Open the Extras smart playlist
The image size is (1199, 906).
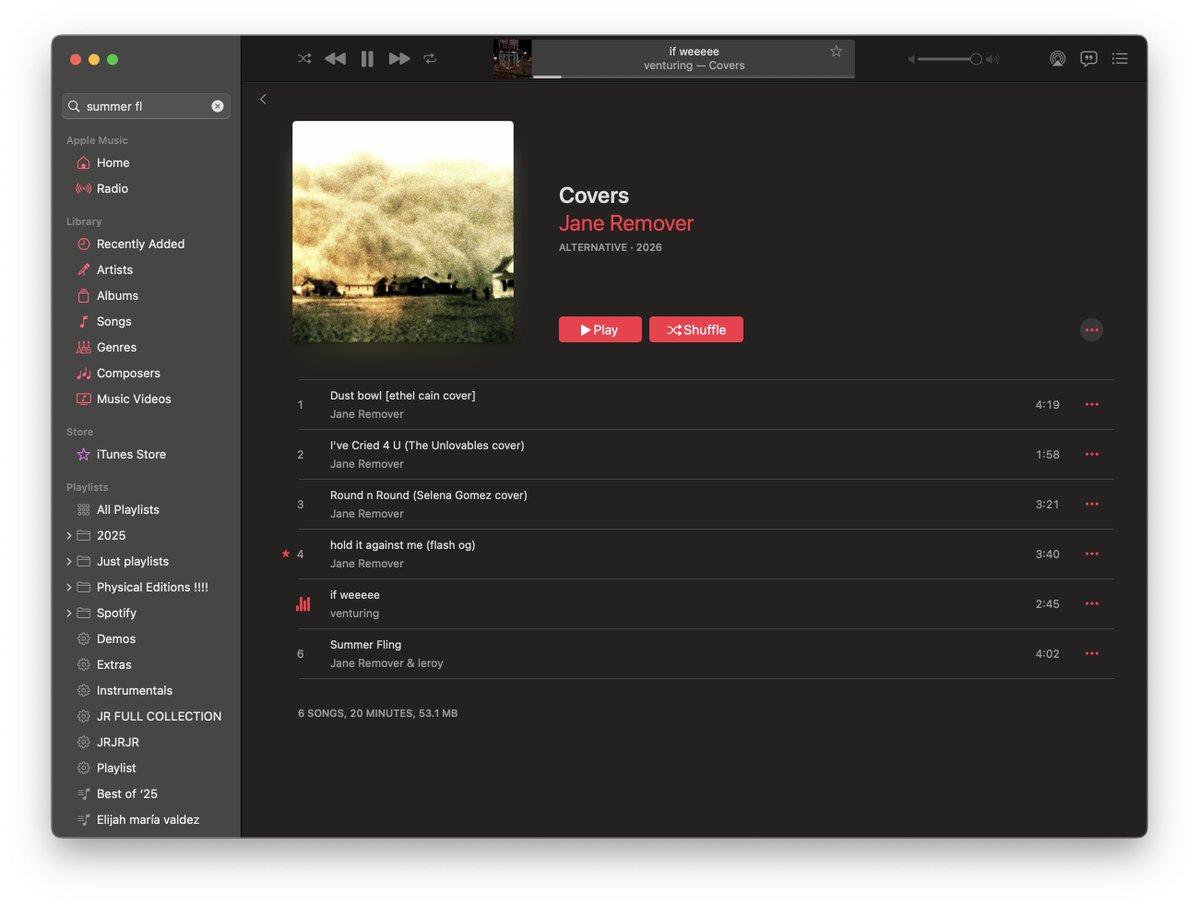coord(114,665)
